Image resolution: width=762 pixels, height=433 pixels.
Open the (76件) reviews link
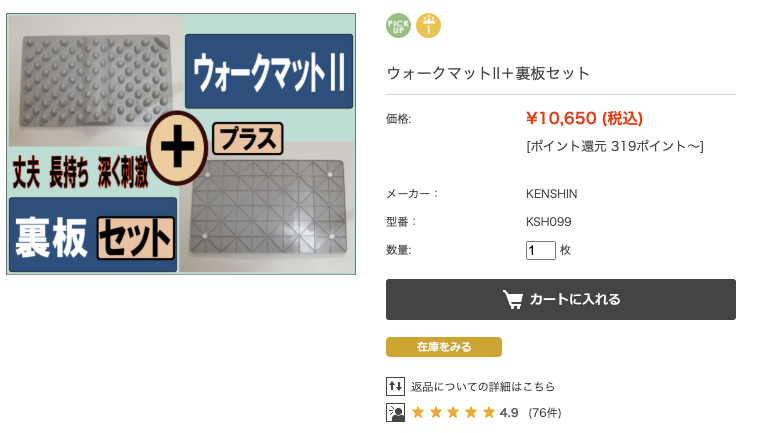545,412
